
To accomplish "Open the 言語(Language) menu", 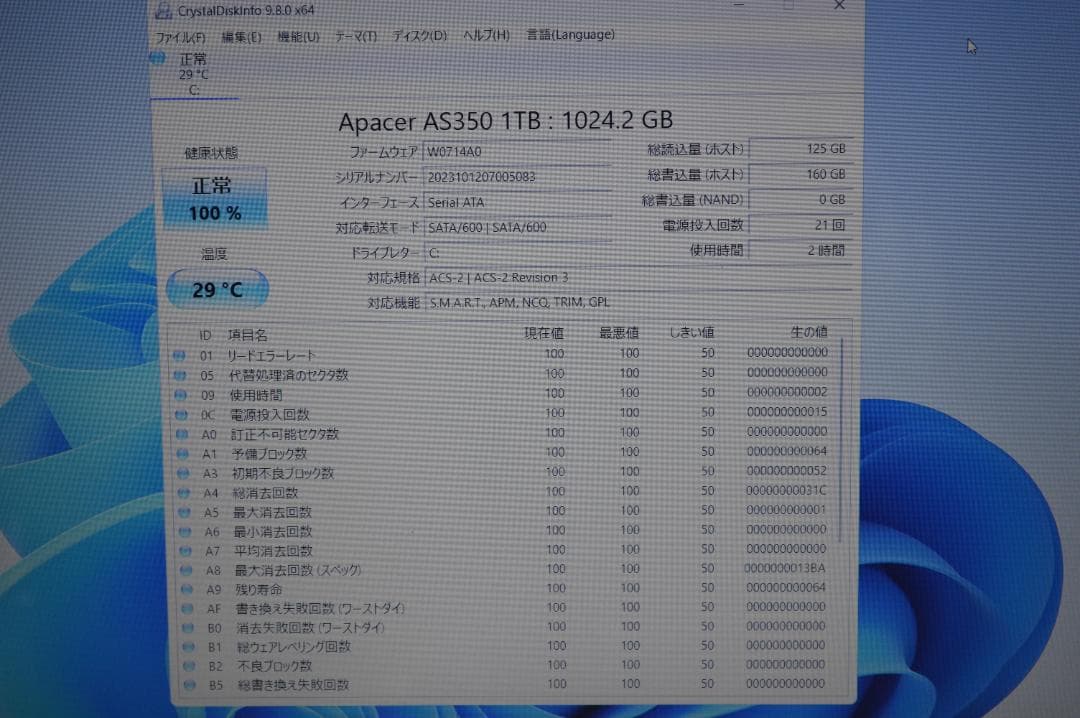I will click(x=570, y=34).
